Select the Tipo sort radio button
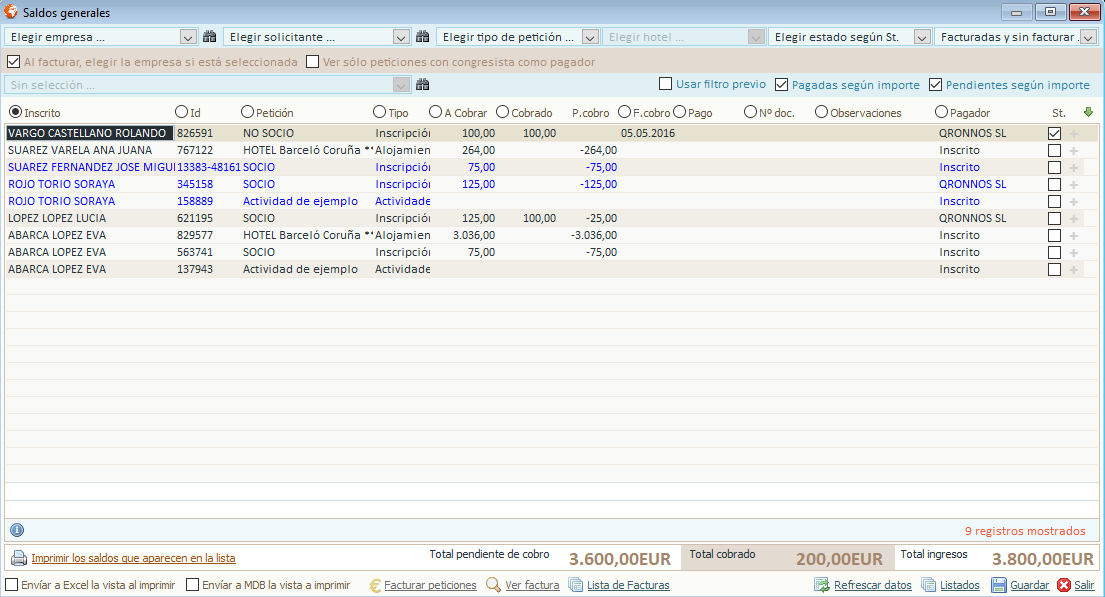This screenshot has height=597, width=1105. 379,112
